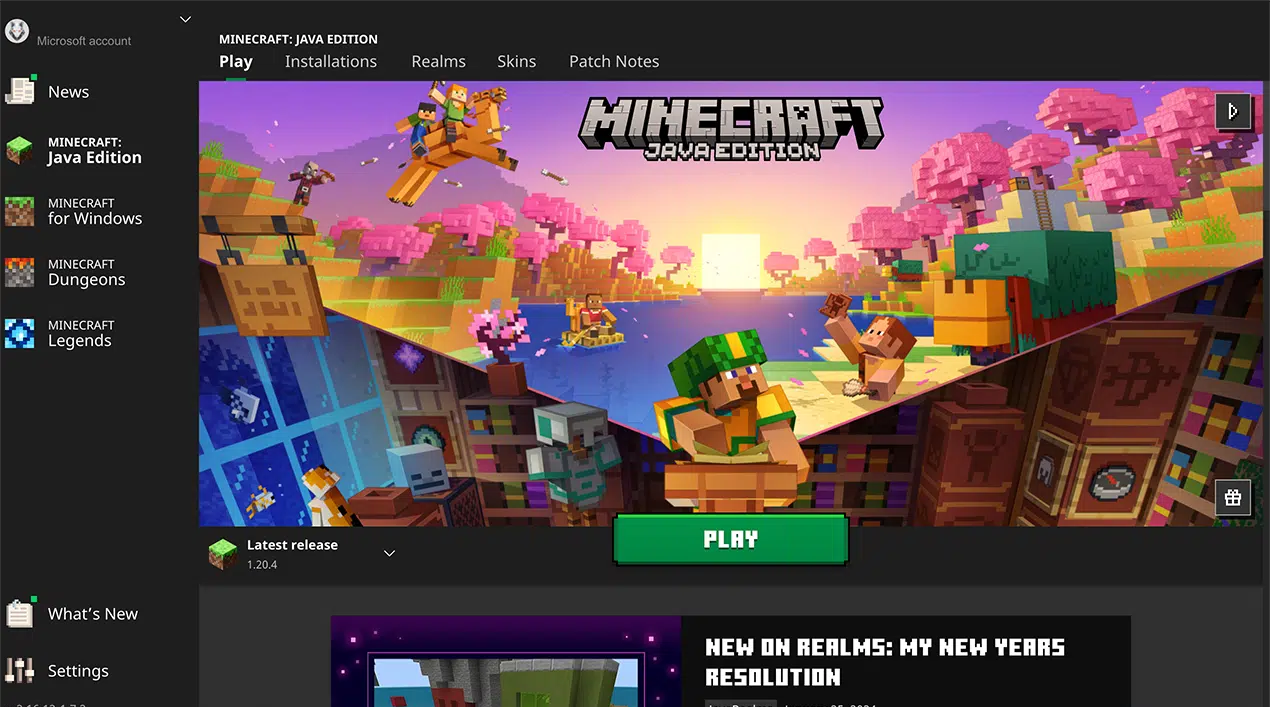Viewport: 1270px width, 707px height.
Task: Click the 'Latest release' label
Action: 292,545
